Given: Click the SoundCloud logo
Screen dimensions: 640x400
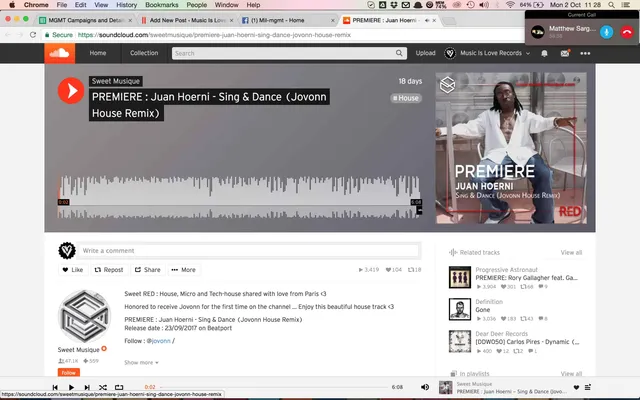Looking at the screenshot, I should 60,53.
